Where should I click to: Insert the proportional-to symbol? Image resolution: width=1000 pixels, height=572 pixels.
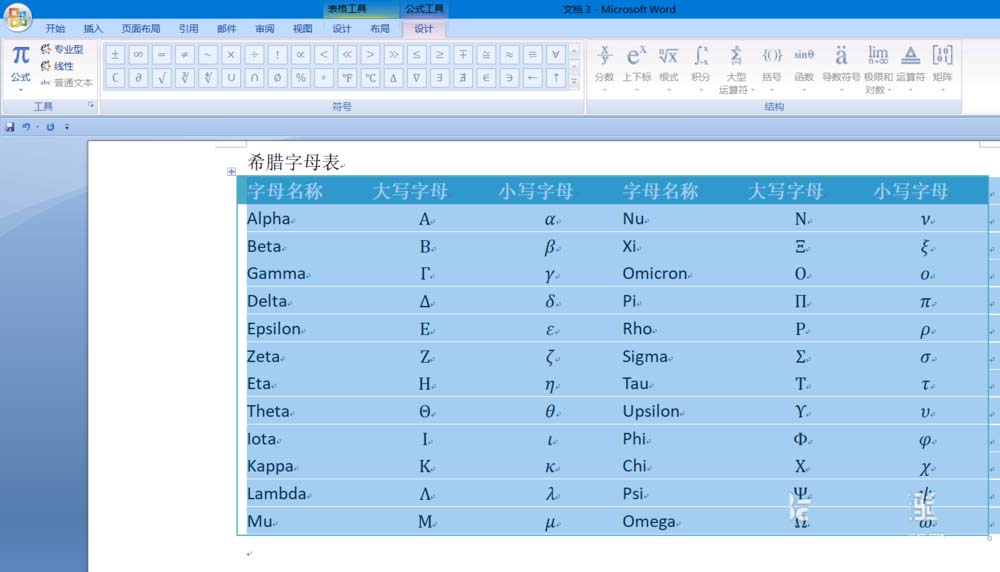coord(300,55)
